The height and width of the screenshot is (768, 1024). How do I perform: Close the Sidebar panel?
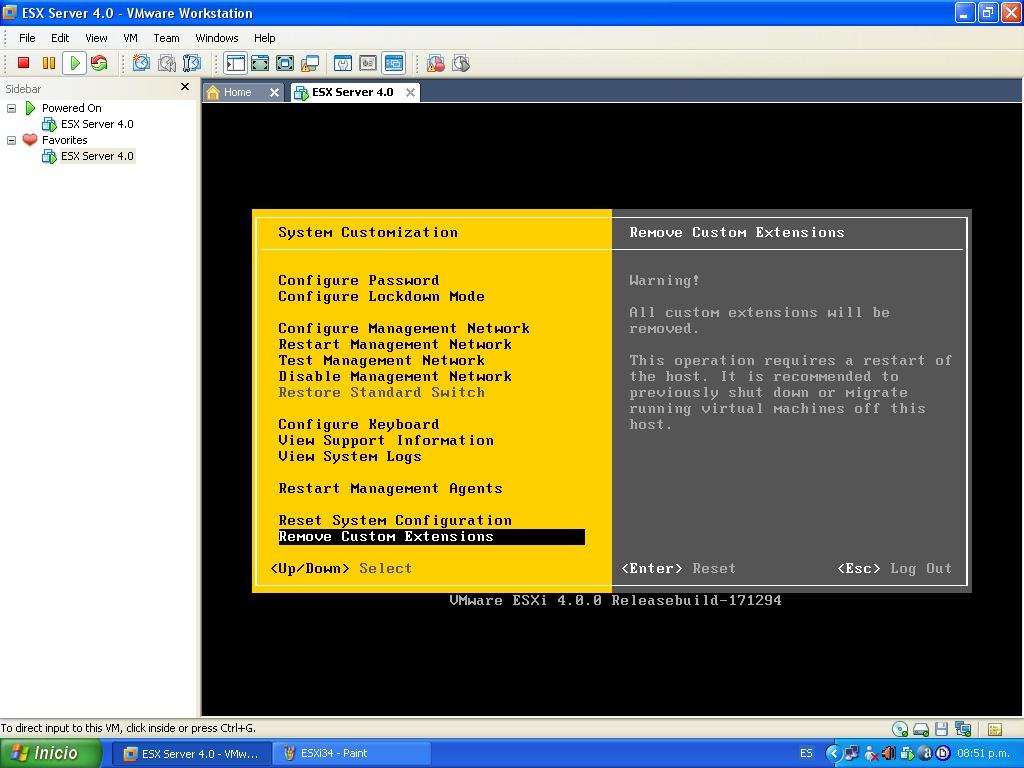[185, 87]
